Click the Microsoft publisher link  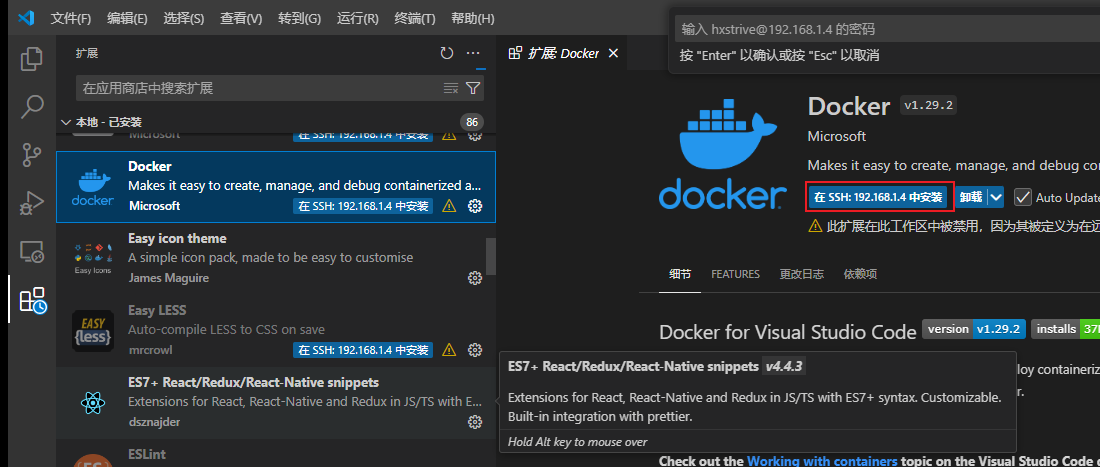pyautogui.click(x=836, y=136)
